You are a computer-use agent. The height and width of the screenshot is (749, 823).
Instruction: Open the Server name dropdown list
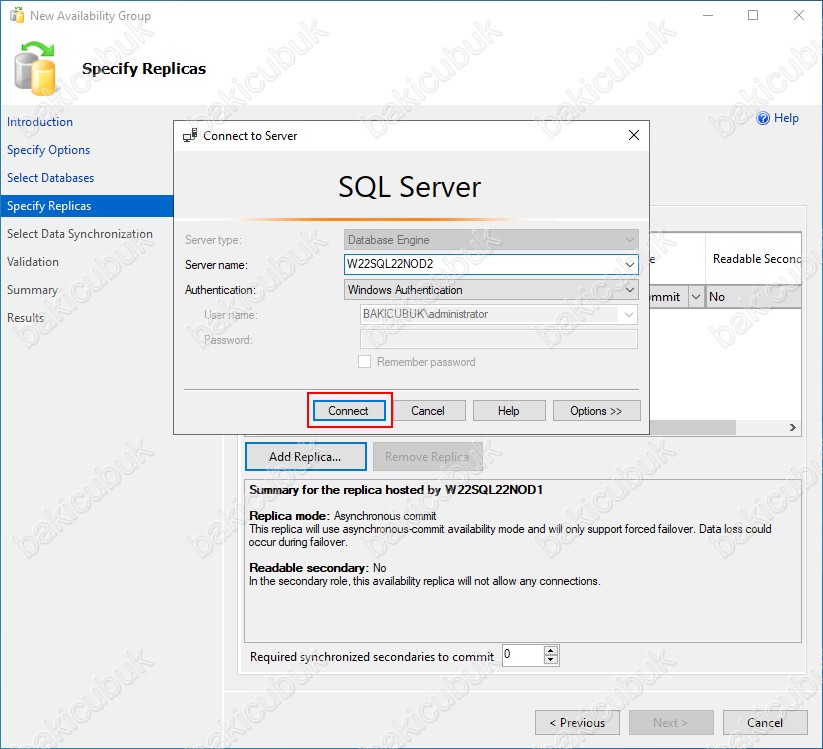629,264
